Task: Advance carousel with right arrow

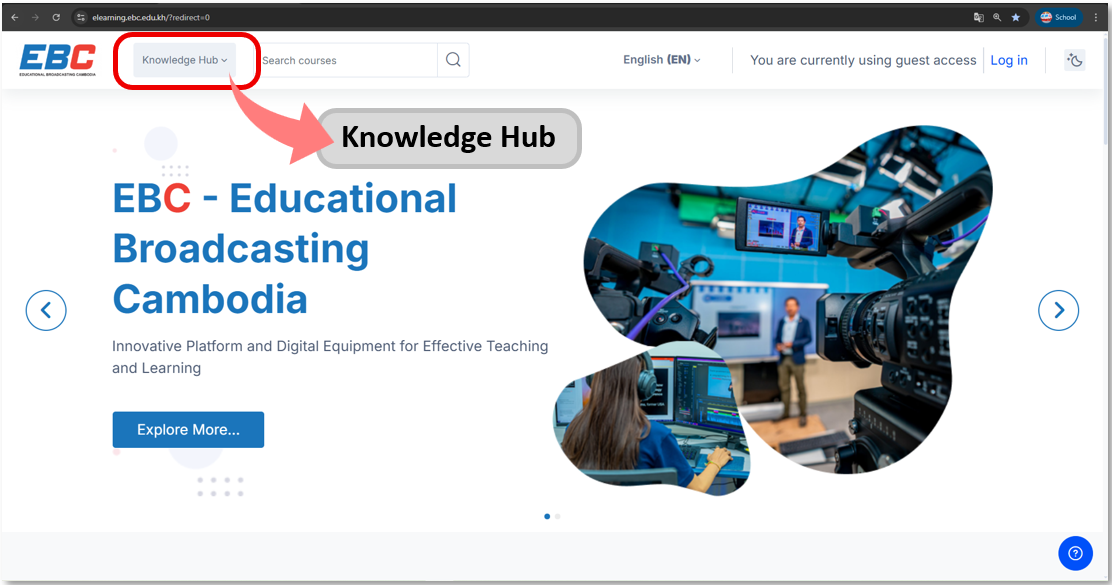Action: pyautogui.click(x=1058, y=311)
